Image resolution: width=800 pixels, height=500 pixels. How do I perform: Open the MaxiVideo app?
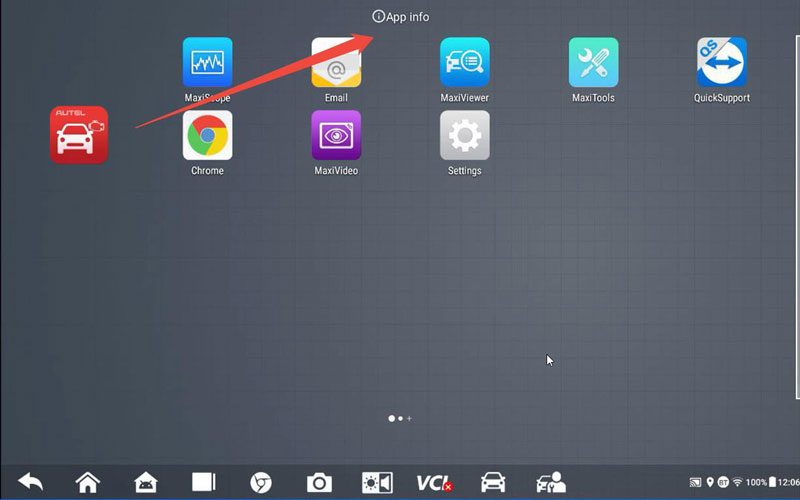(336, 136)
